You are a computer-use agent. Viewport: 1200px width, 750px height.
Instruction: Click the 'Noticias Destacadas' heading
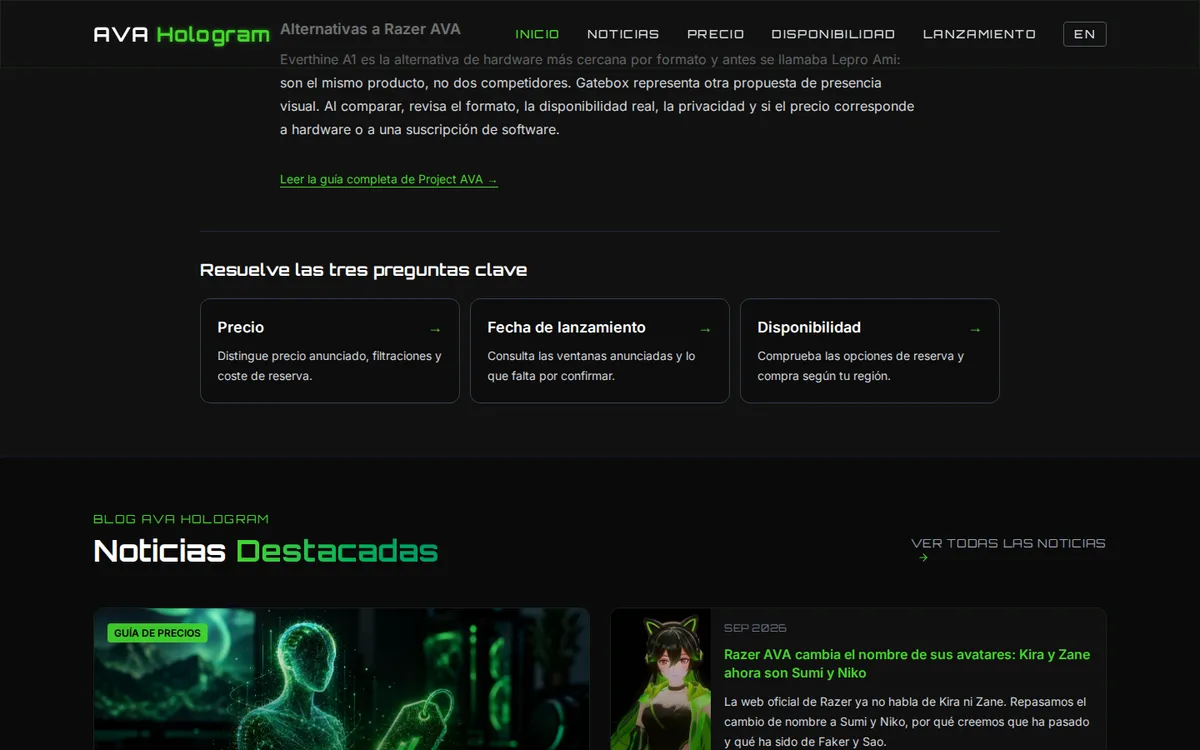pyautogui.click(x=265, y=551)
